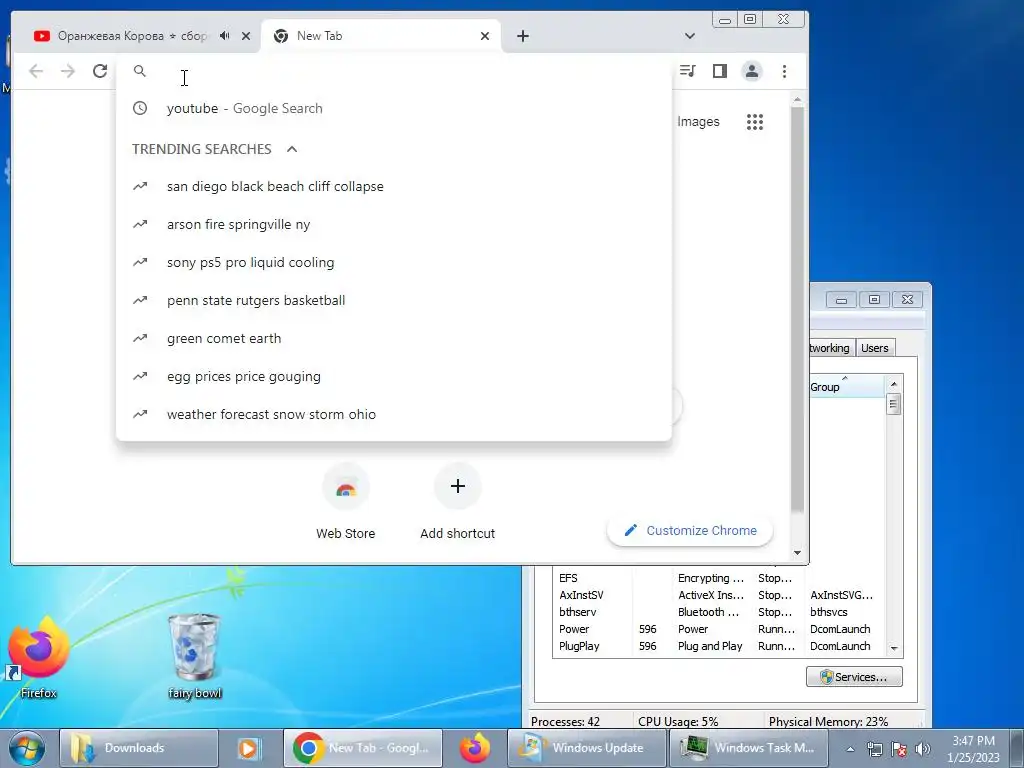The image size is (1024, 768).
Task: Switch to Chrome New Tab taskbar button
Action: [363, 748]
